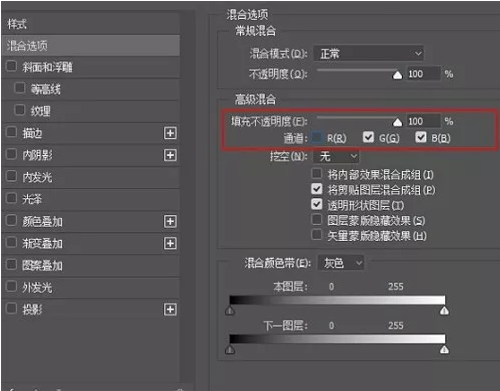Viewport: 500px width, 391px height.
Task: Check the R(R) channel checkbox
Action: coord(317,137)
